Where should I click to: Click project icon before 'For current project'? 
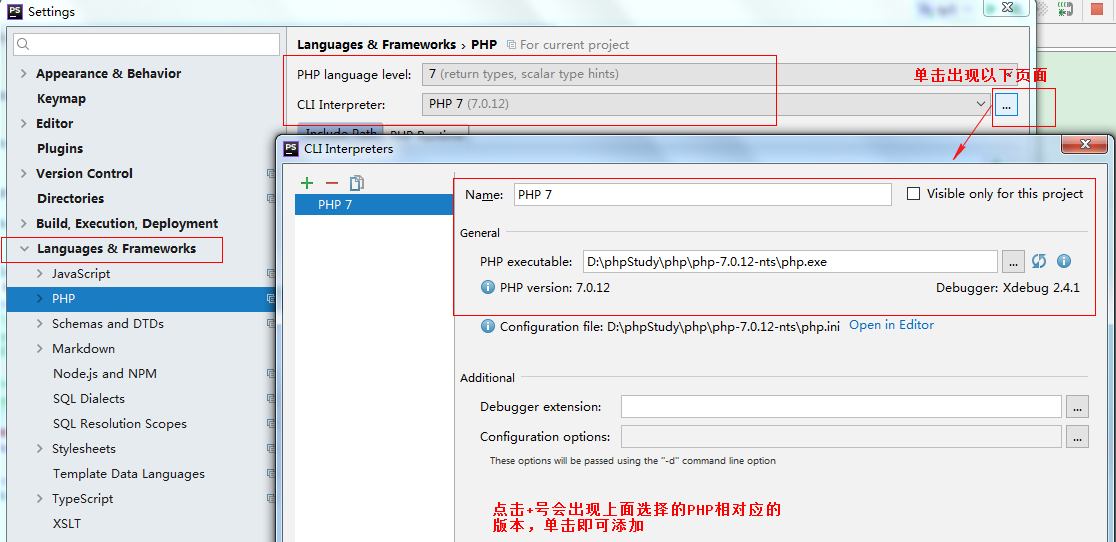pos(511,44)
